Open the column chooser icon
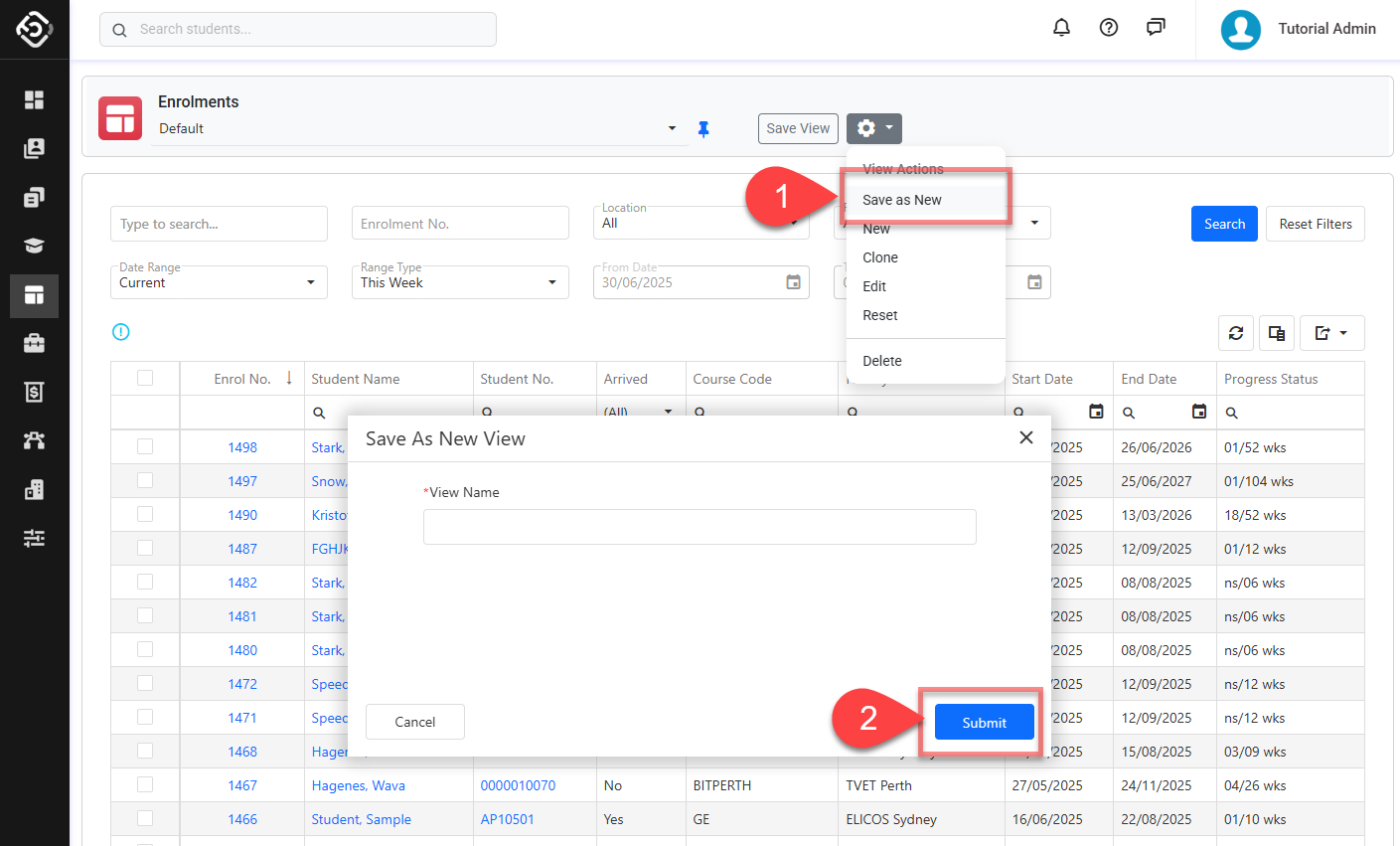The image size is (1400, 846). 1277,333
